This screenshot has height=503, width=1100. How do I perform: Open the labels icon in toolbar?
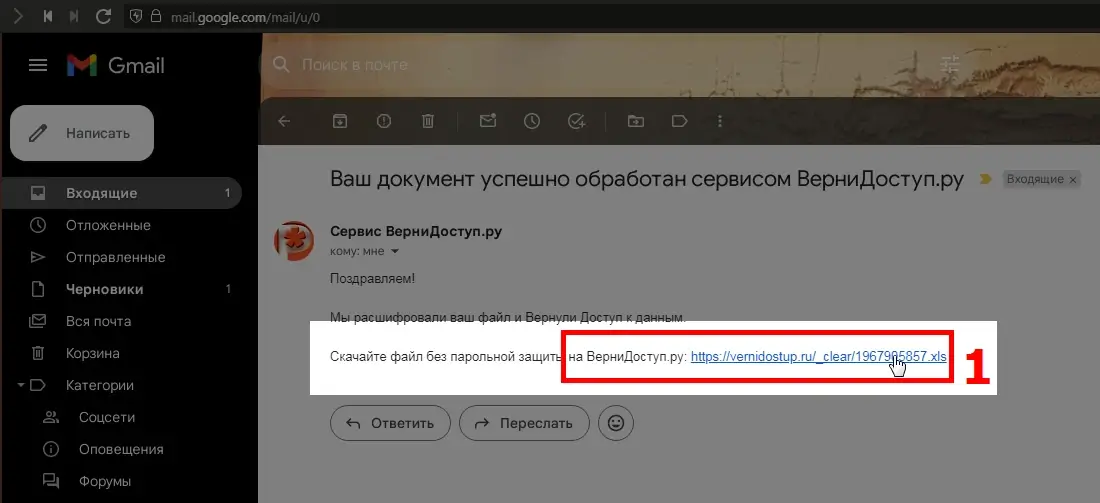(x=679, y=121)
